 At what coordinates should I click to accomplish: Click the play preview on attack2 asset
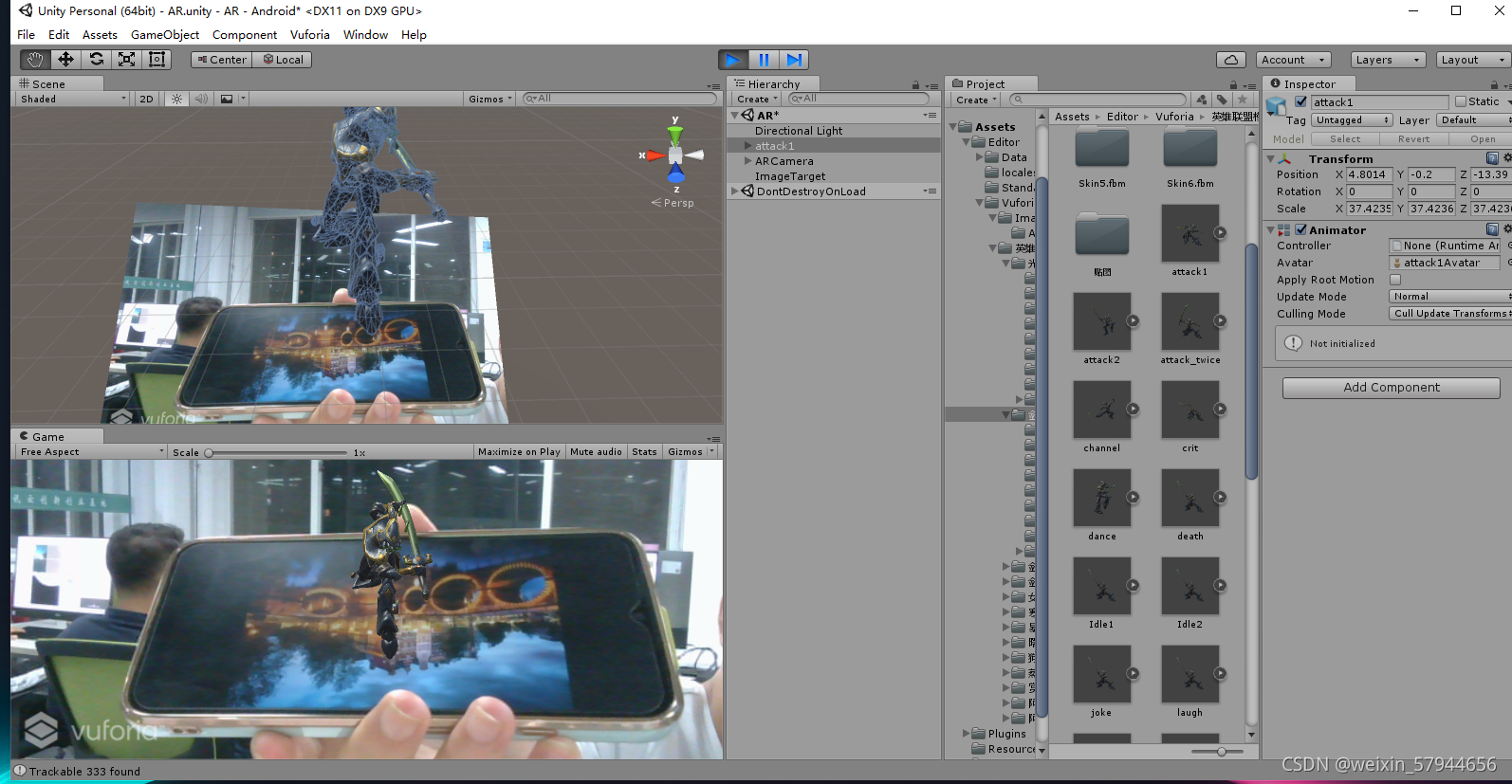pyautogui.click(x=1133, y=321)
